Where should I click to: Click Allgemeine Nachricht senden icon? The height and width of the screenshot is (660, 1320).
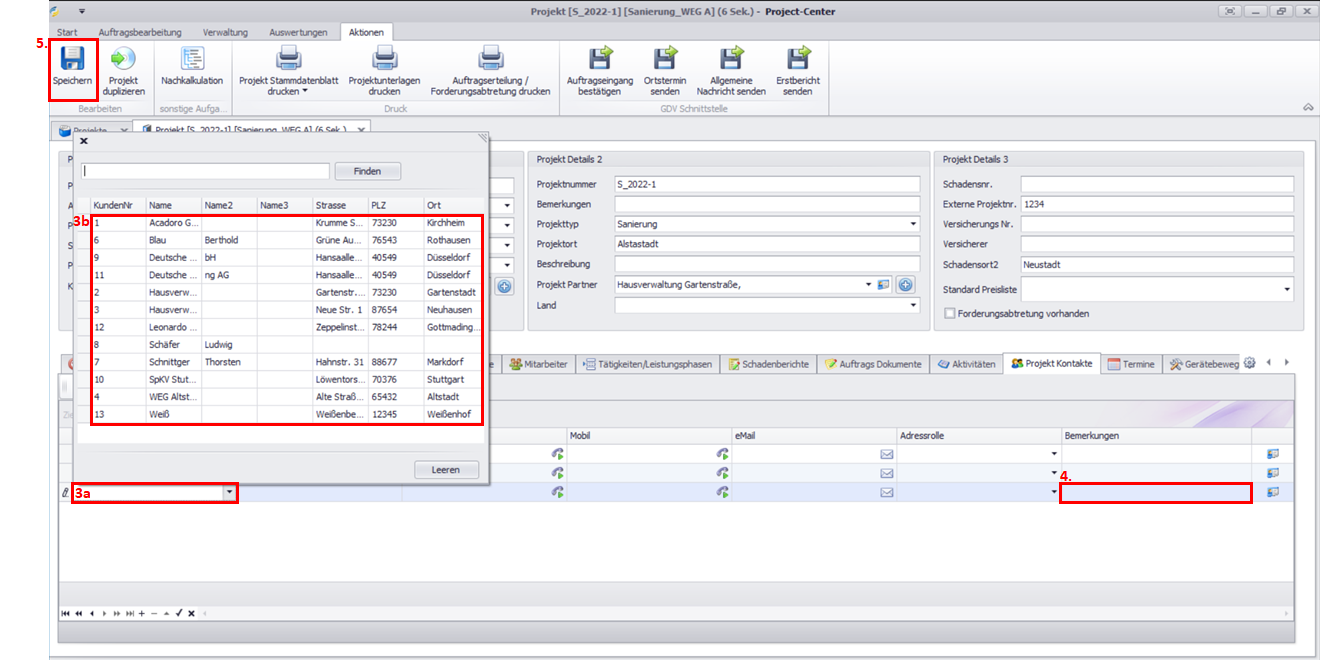pos(731,60)
